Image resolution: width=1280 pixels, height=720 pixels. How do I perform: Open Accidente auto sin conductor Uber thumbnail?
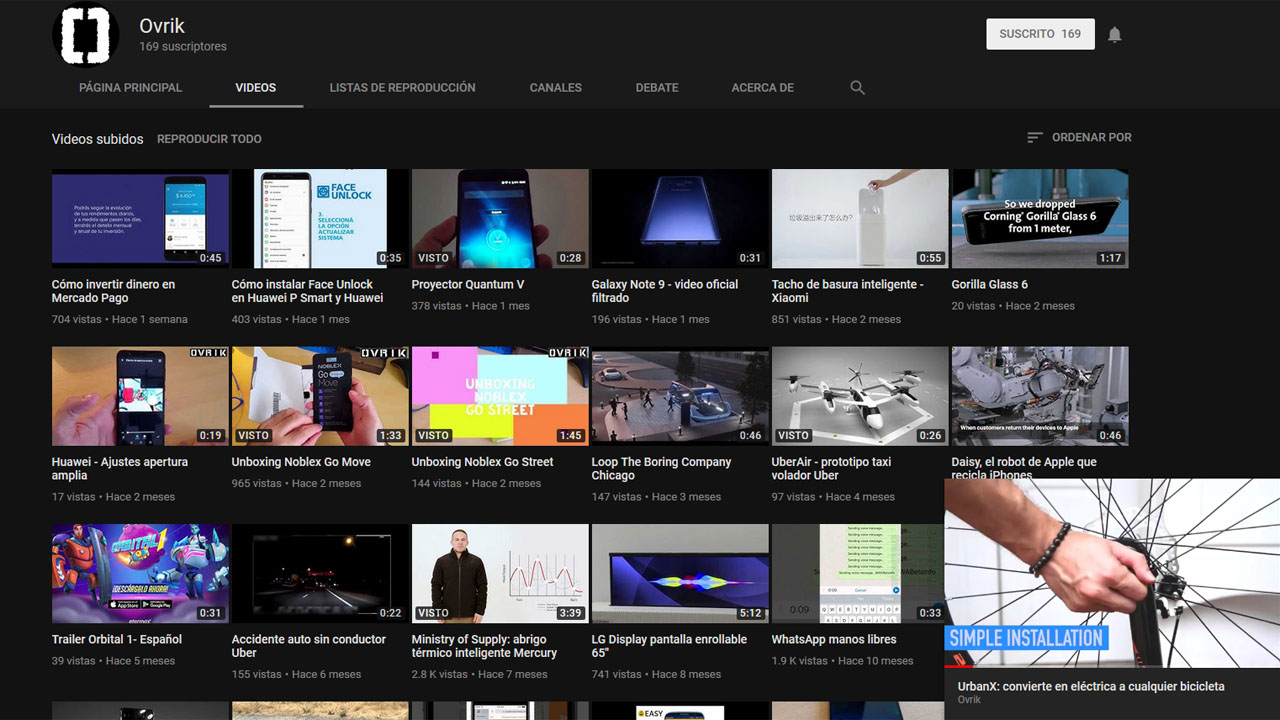pyautogui.click(x=320, y=573)
